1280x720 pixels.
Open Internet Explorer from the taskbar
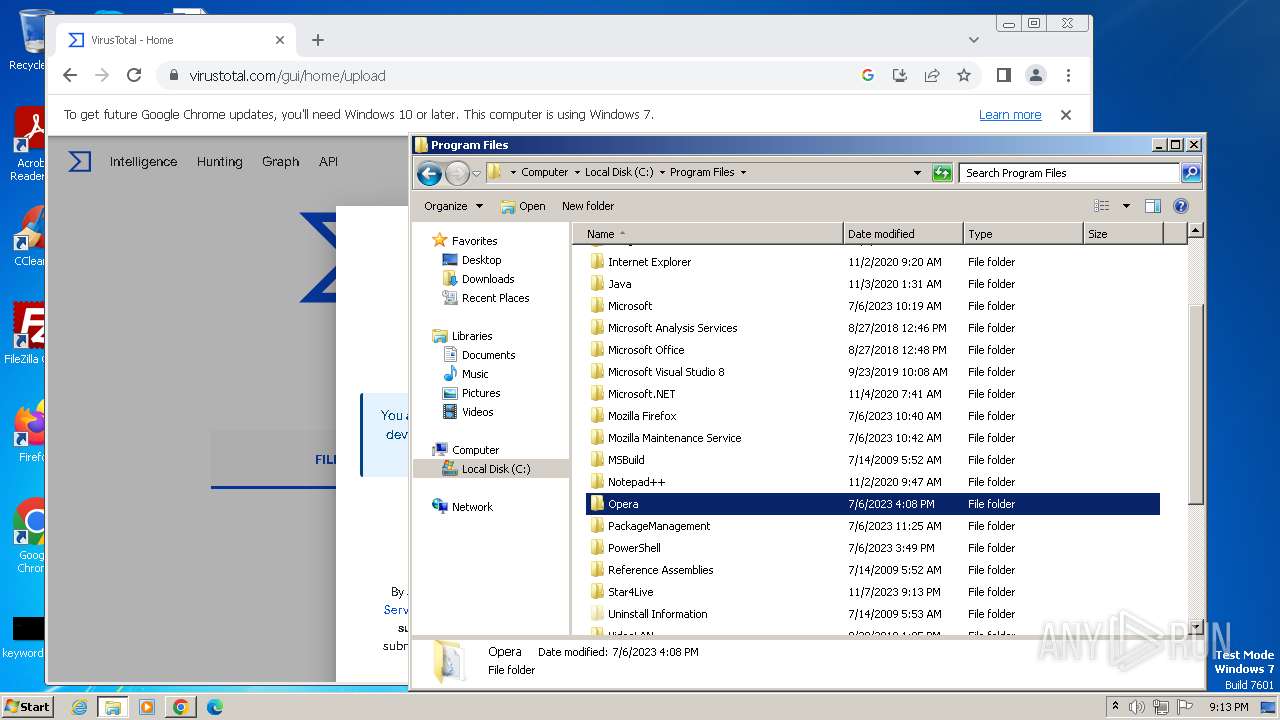click(x=79, y=707)
